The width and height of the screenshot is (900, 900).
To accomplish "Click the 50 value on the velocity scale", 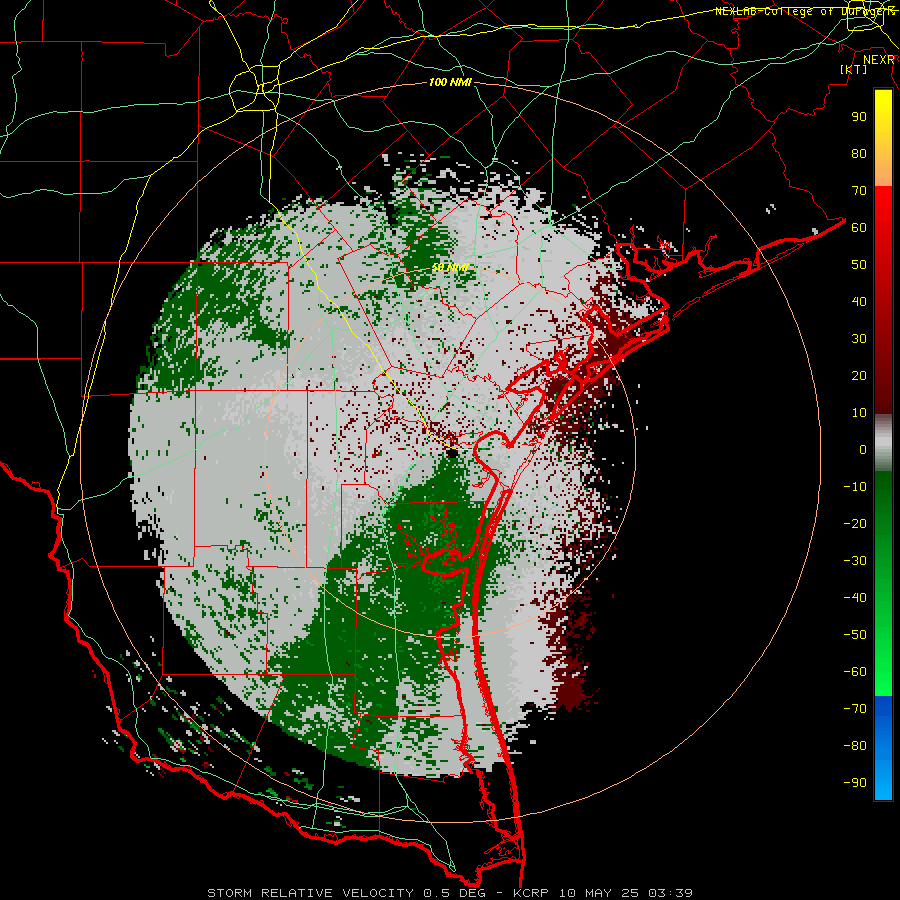I will point(859,265).
